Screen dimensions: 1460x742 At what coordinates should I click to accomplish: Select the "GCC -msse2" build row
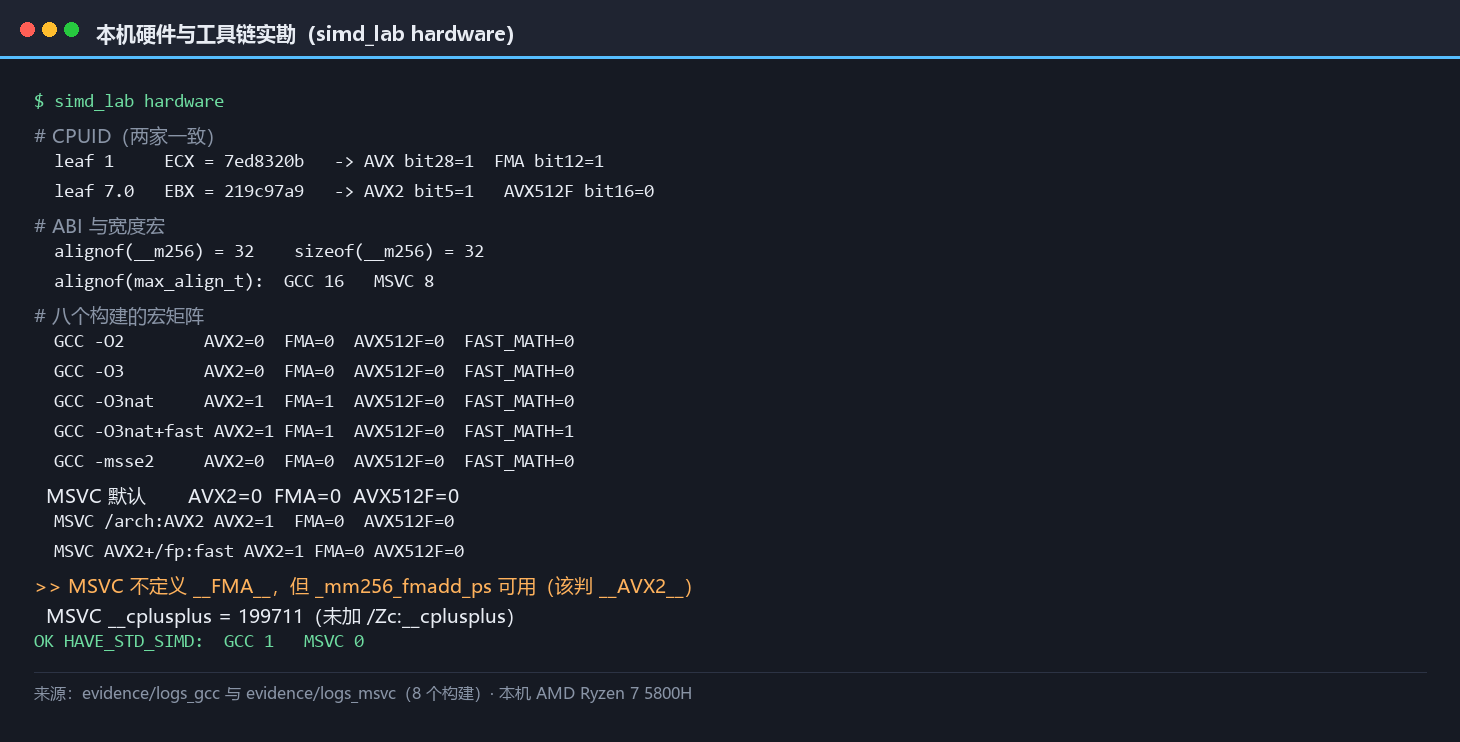pos(314,461)
